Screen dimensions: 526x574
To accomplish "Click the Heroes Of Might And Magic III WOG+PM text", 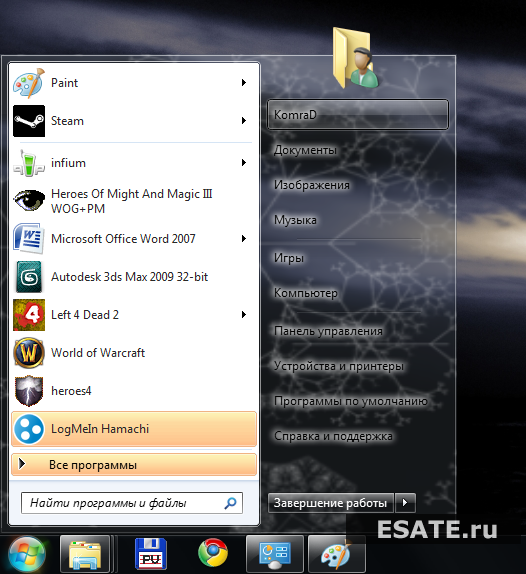I will tap(131, 201).
